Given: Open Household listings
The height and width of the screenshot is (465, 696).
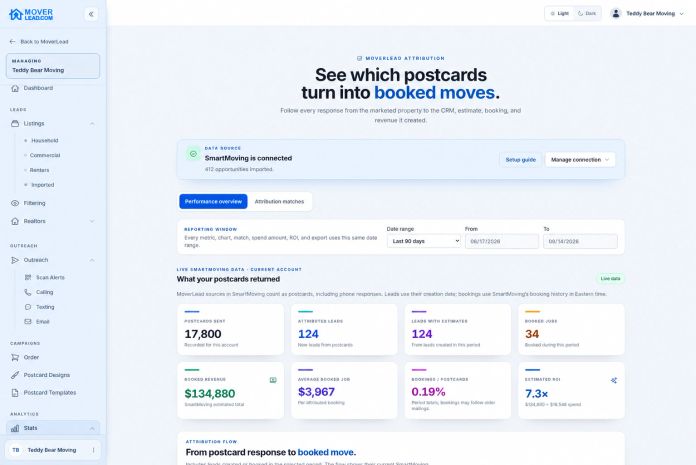Looking at the screenshot, I should coord(44,141).
